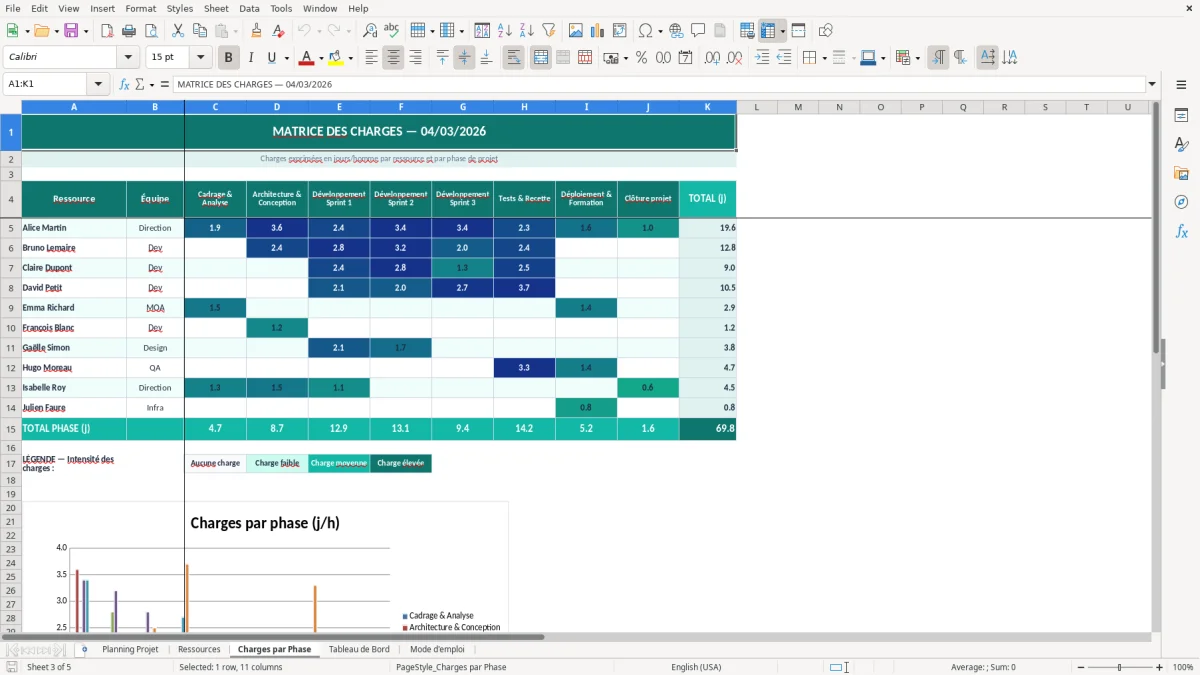Open the font size dropdown
Image resolution: width=1200 pixels, height=675 pixels.
(x=200, y=58)
